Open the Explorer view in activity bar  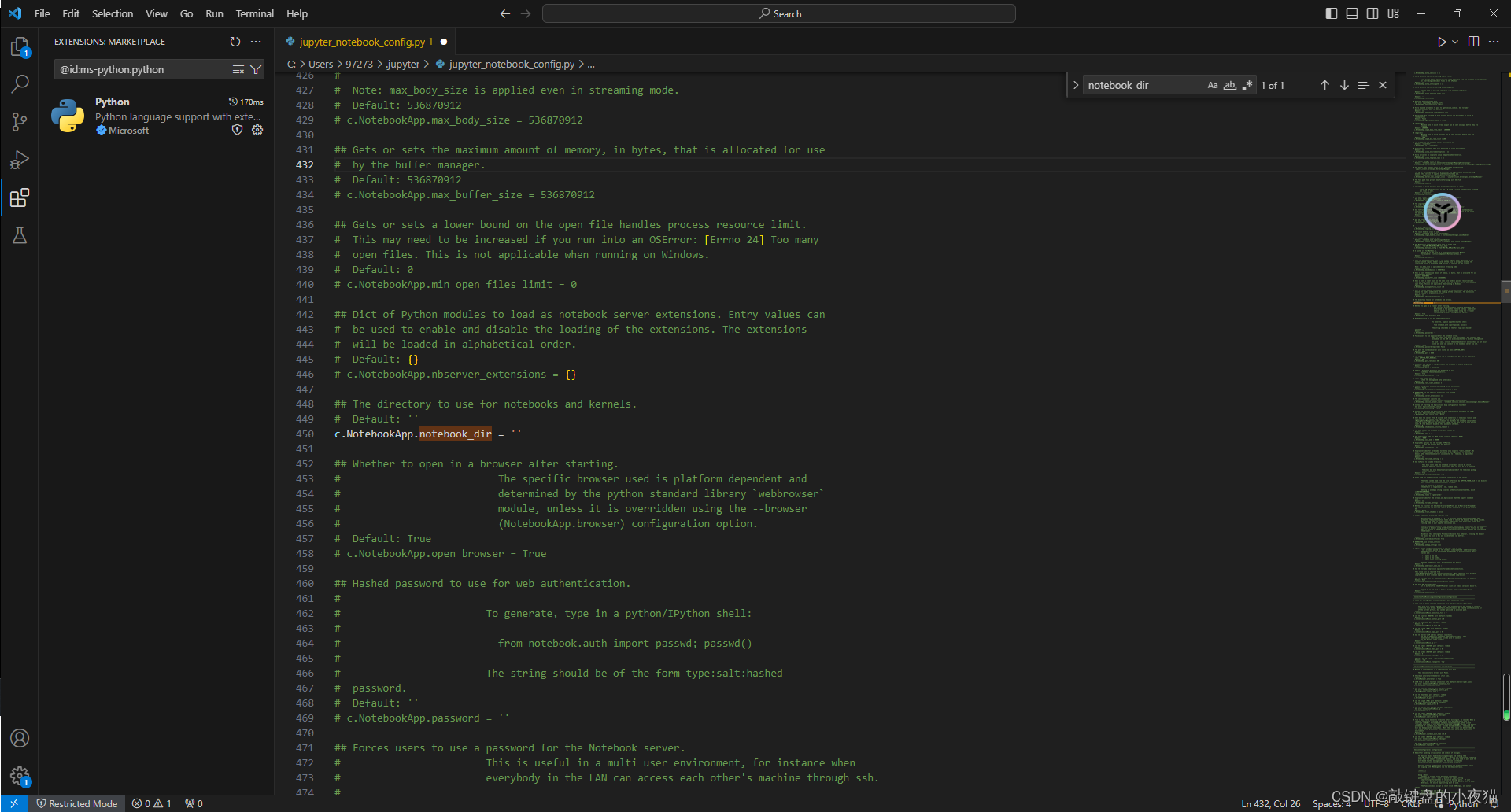[x=20, y=47]
